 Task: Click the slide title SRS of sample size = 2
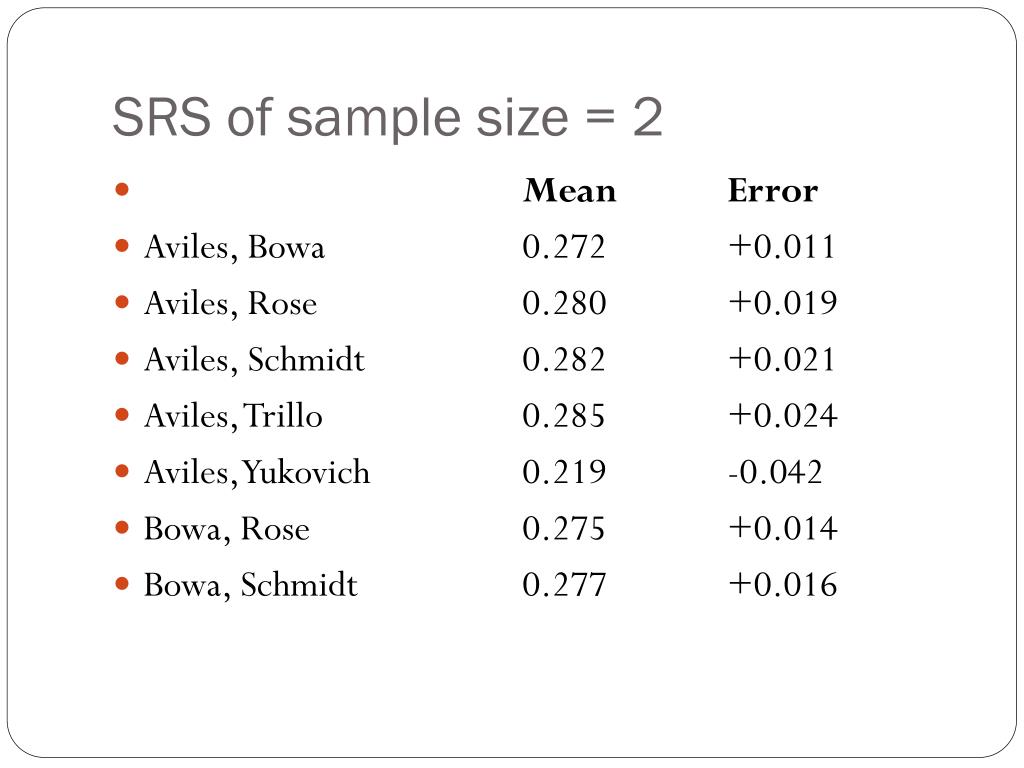387,118
